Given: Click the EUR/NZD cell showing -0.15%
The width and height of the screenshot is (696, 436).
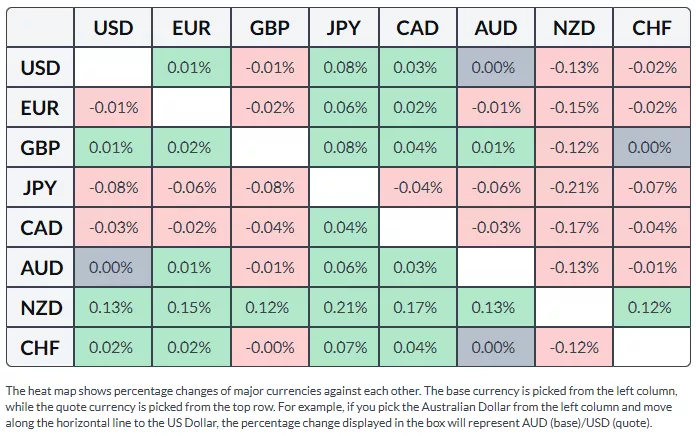Looking at the screenshot, I should [x=574, y=108].
